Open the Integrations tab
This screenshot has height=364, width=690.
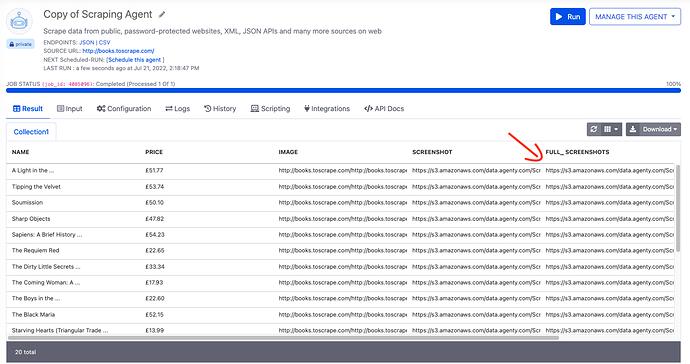(327, 109)
